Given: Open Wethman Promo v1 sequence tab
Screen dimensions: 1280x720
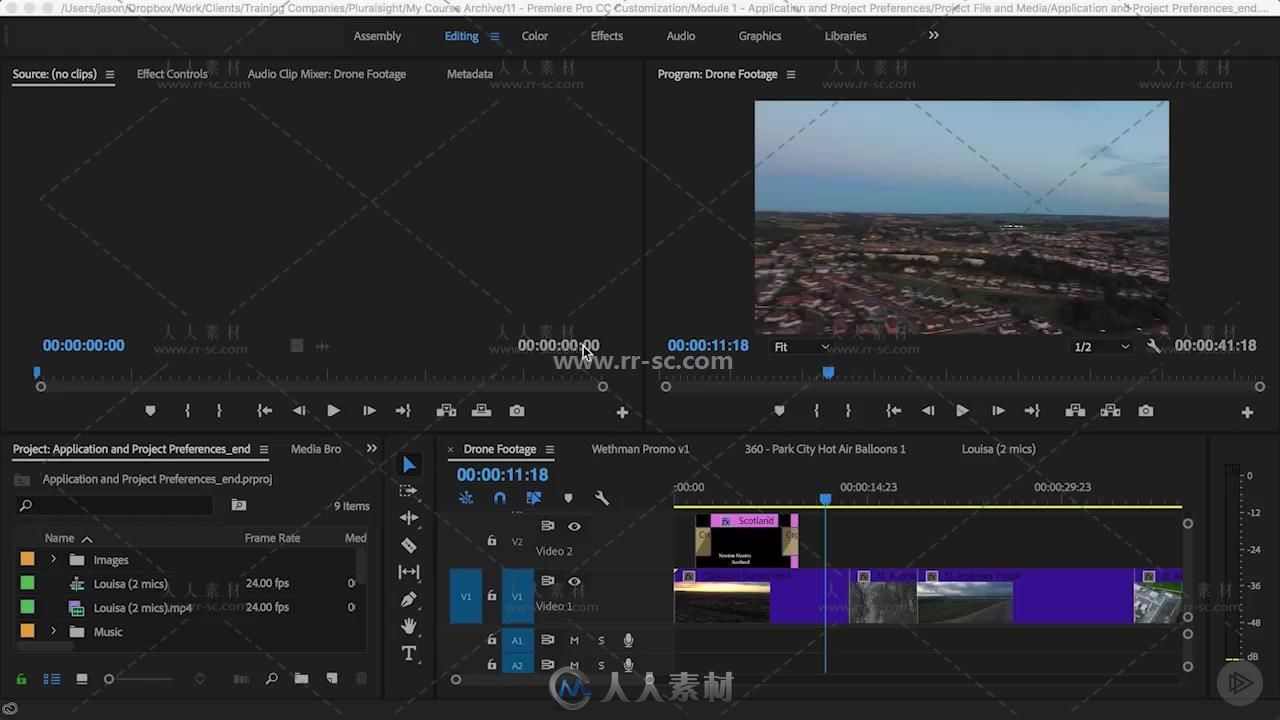Looking at the screenshot, I should (x=640, y=449).
